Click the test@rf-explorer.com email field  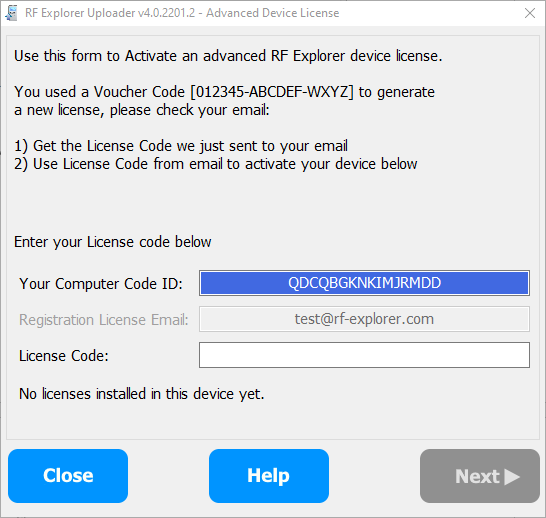364,319
